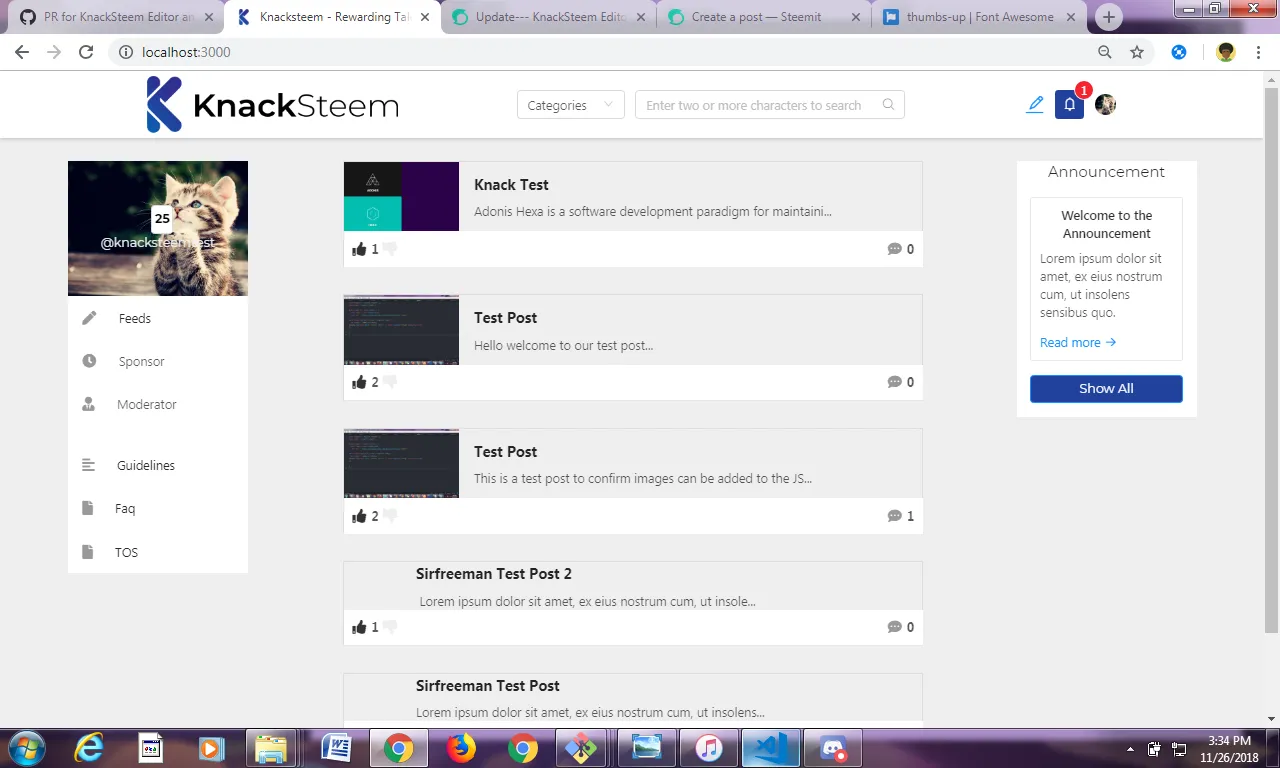
Task: Open the Knack Test post title
Action: pyautogui.click(x=511, y=185)
